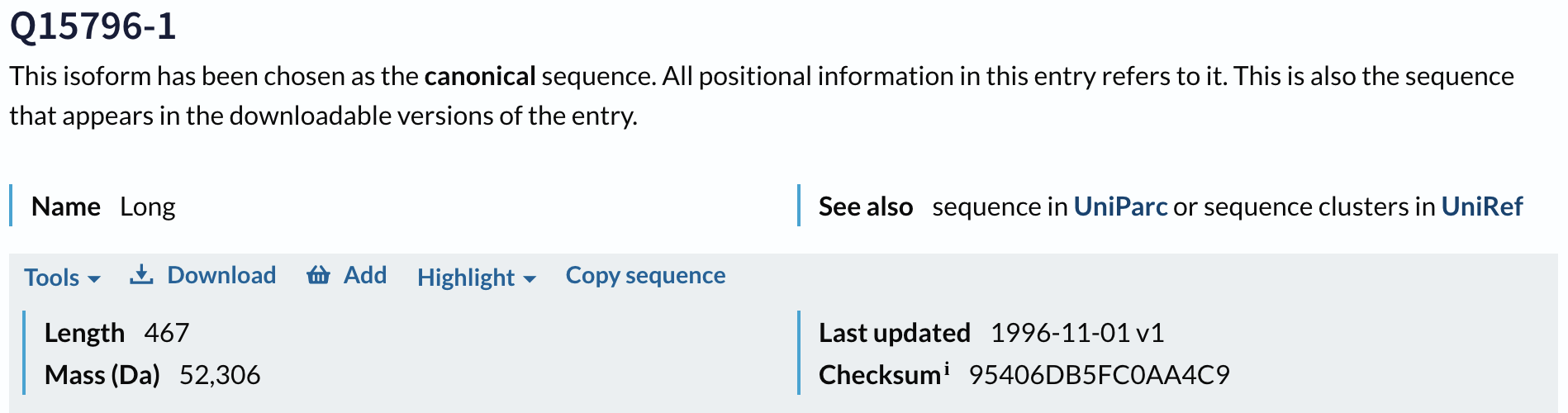Click the See also label
This screenshot has width=1568, height=413.
coord(865,206)
